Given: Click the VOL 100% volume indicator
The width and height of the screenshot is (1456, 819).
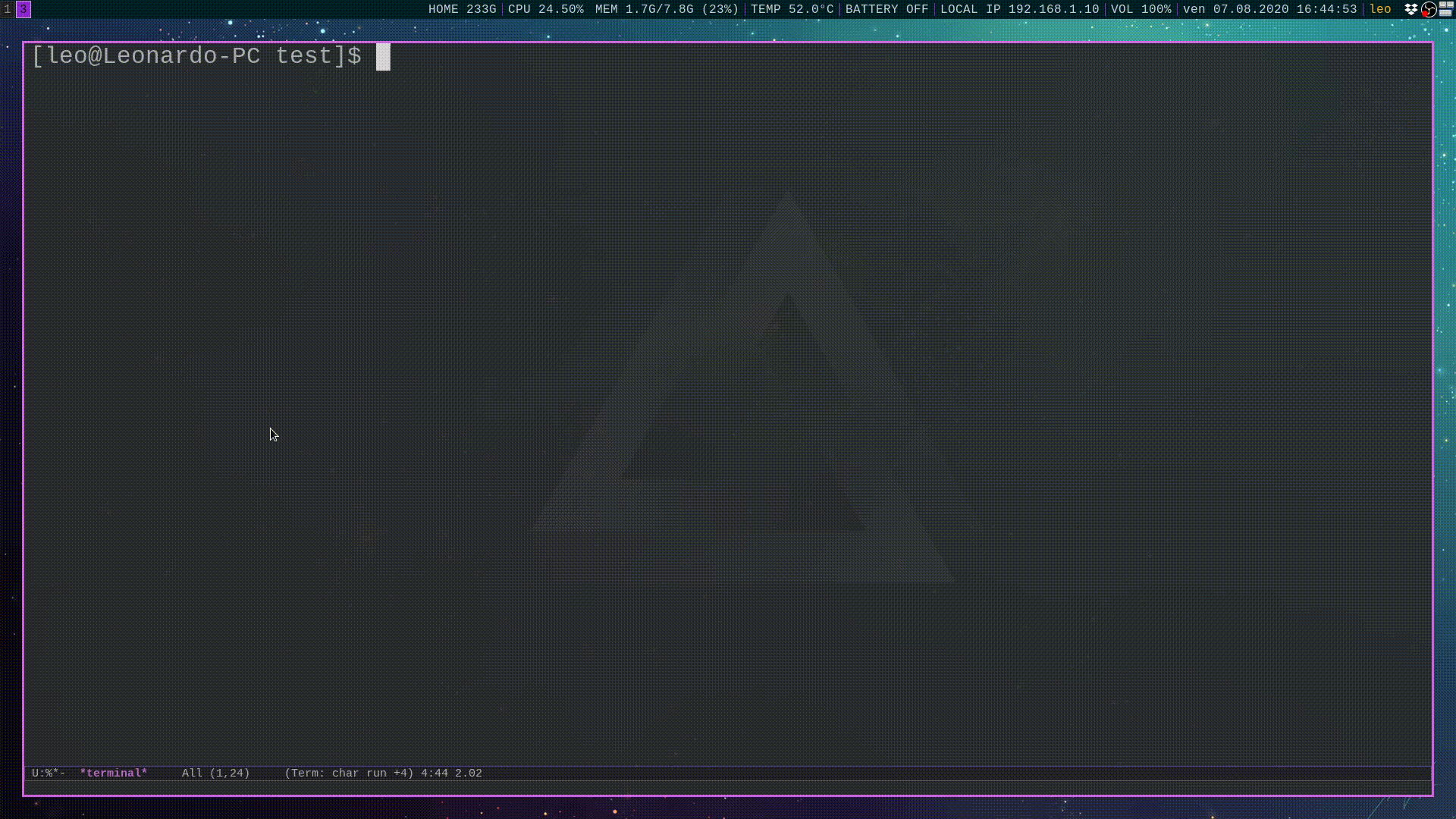Looking at the screenshot, I should coord(1141,9).
